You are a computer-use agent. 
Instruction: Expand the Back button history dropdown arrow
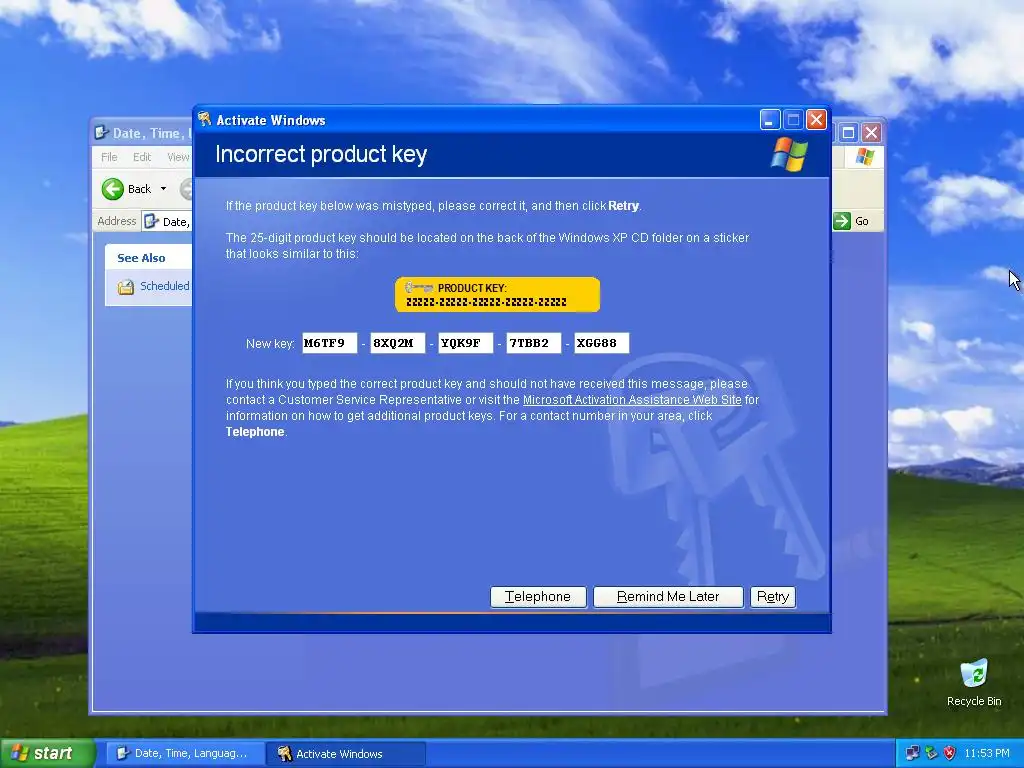pyautogui.click(x=163, y=189)
